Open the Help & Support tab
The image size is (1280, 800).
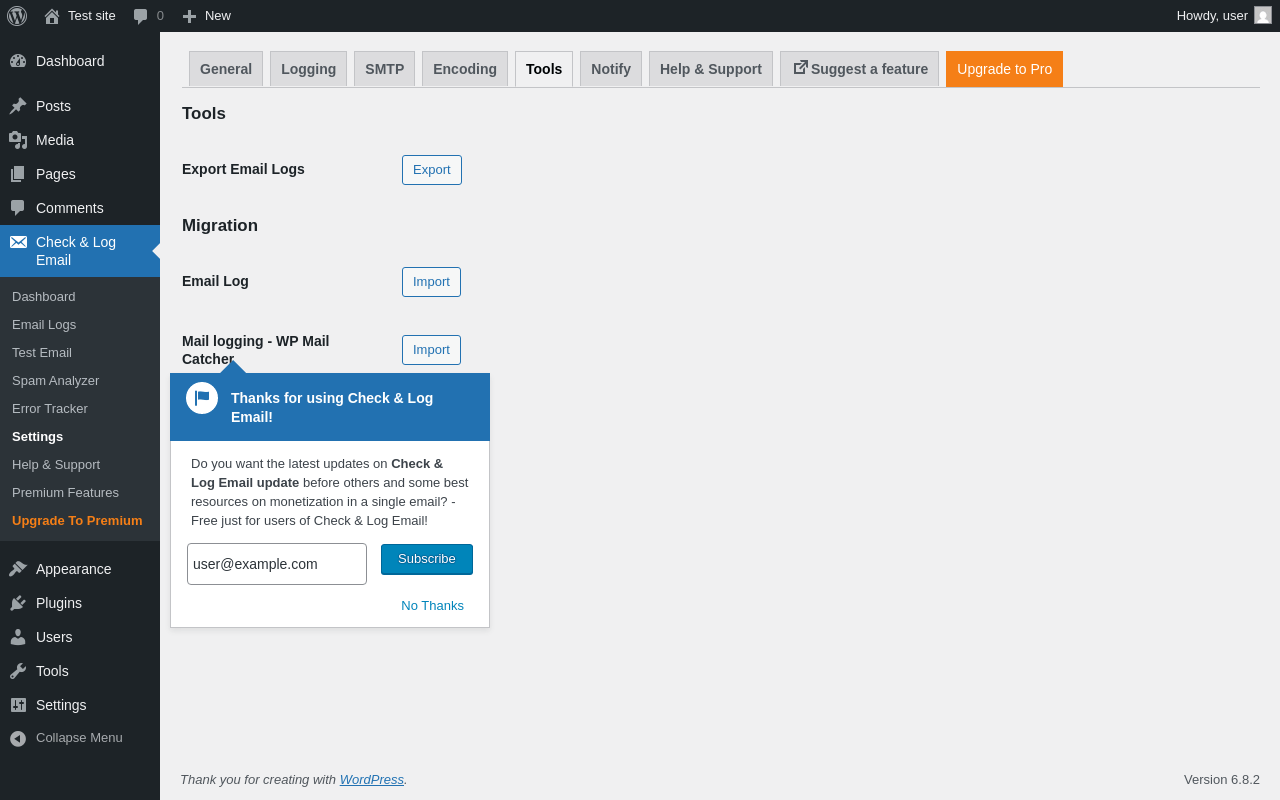click(x=711, y=69)
